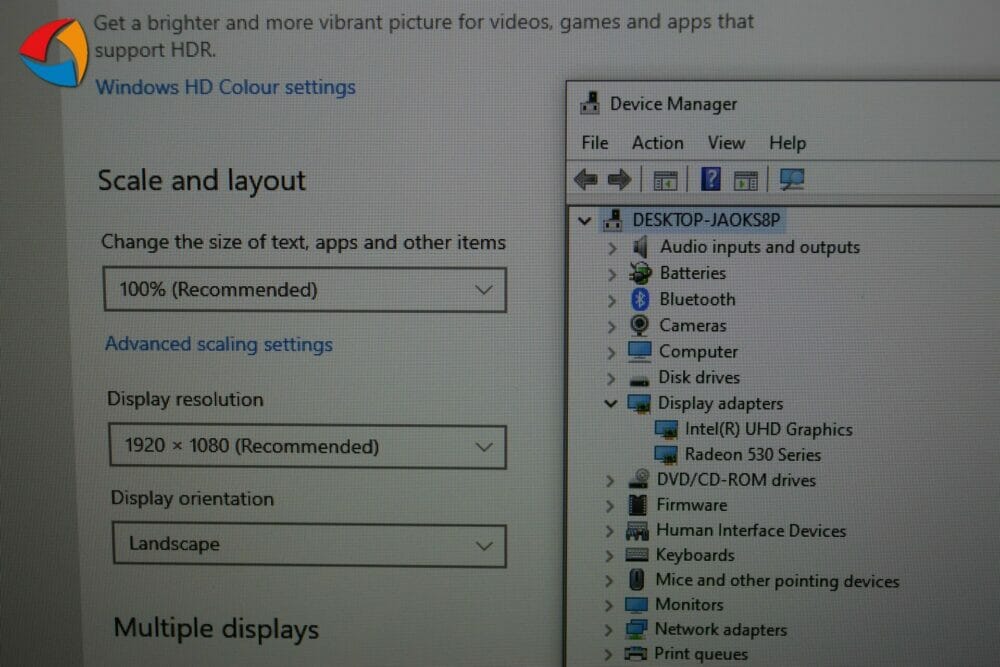Click the "Bluetooth" label in the device tree
This screenshot has width=1000, height=667.
[697, 299]
